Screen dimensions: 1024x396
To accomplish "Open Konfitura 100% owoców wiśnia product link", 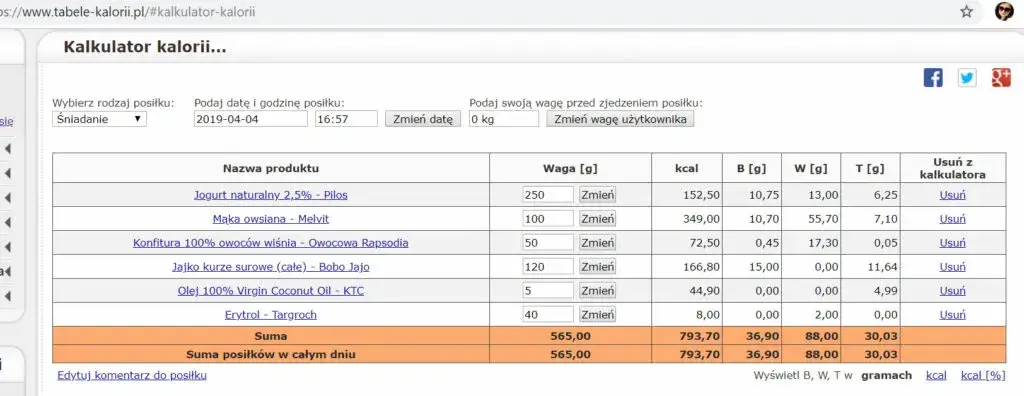I will 270,242.
